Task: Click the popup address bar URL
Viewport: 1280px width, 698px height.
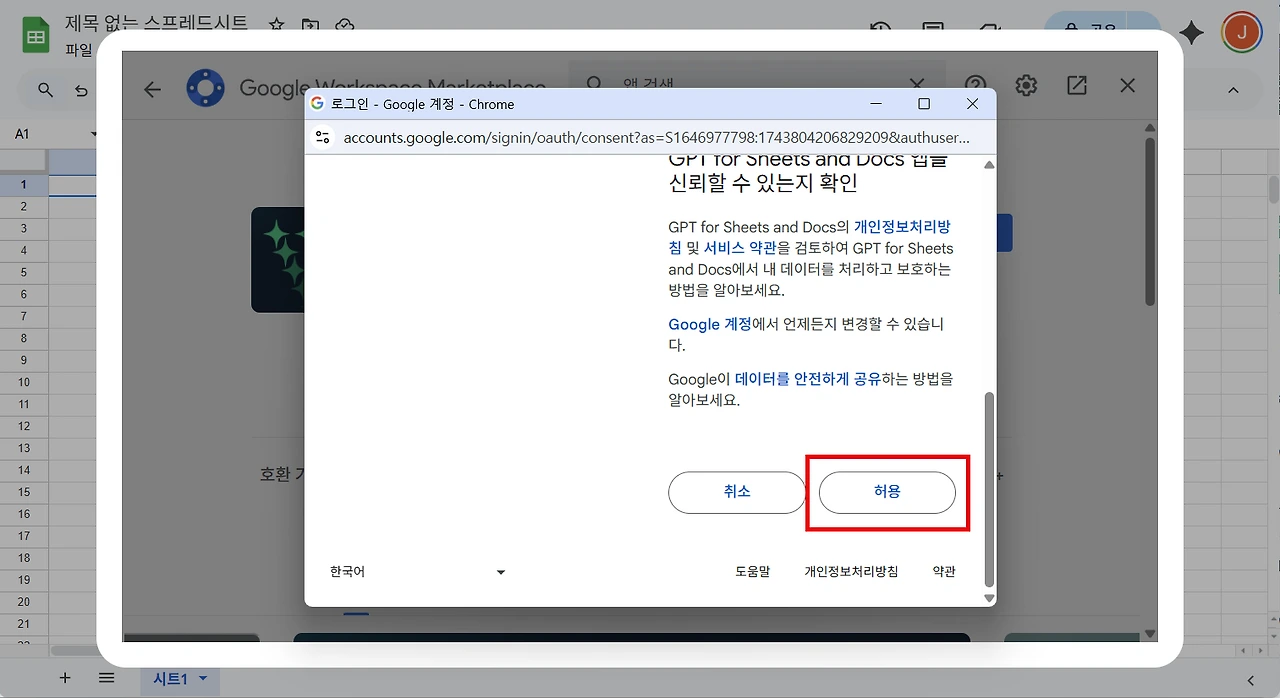Action: point(656,137)
